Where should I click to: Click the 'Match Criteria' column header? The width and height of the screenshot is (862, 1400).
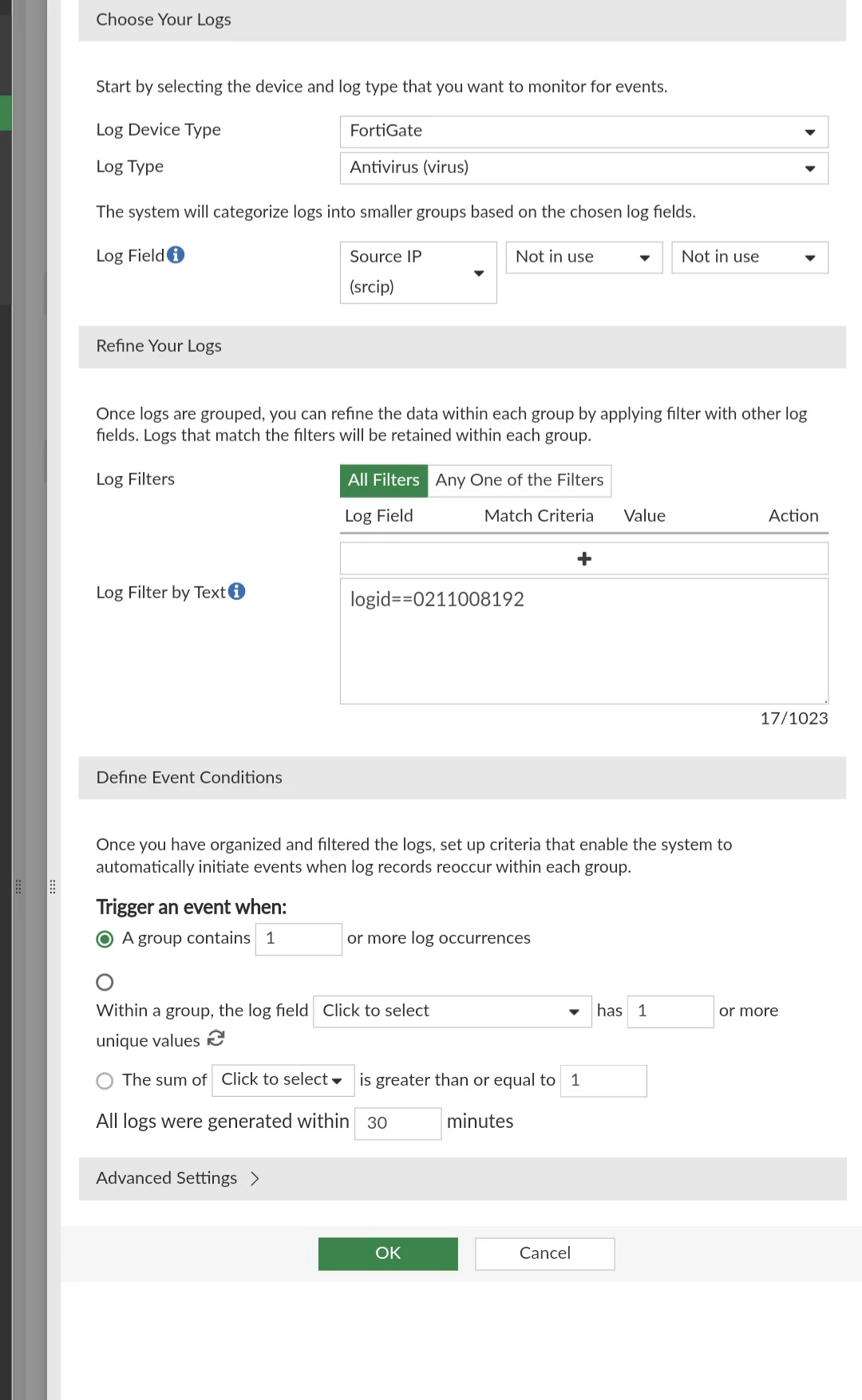point(539,516)
